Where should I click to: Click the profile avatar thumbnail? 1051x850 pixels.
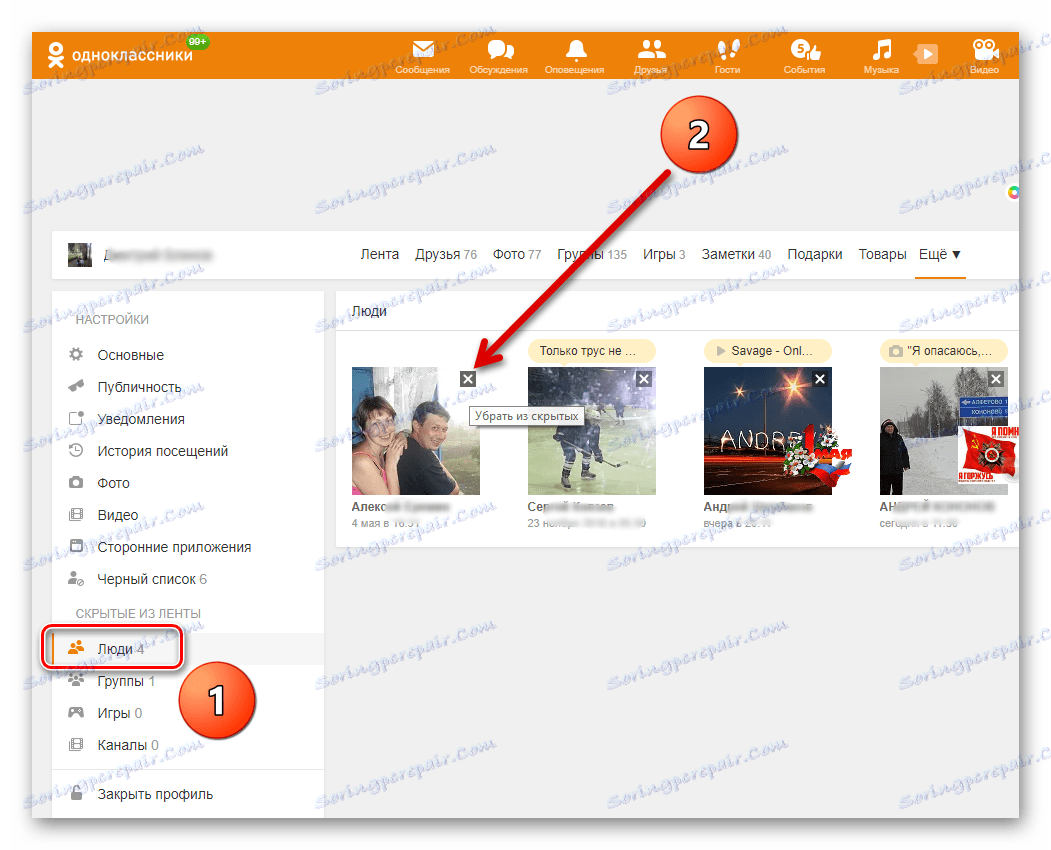coord(80,255)
